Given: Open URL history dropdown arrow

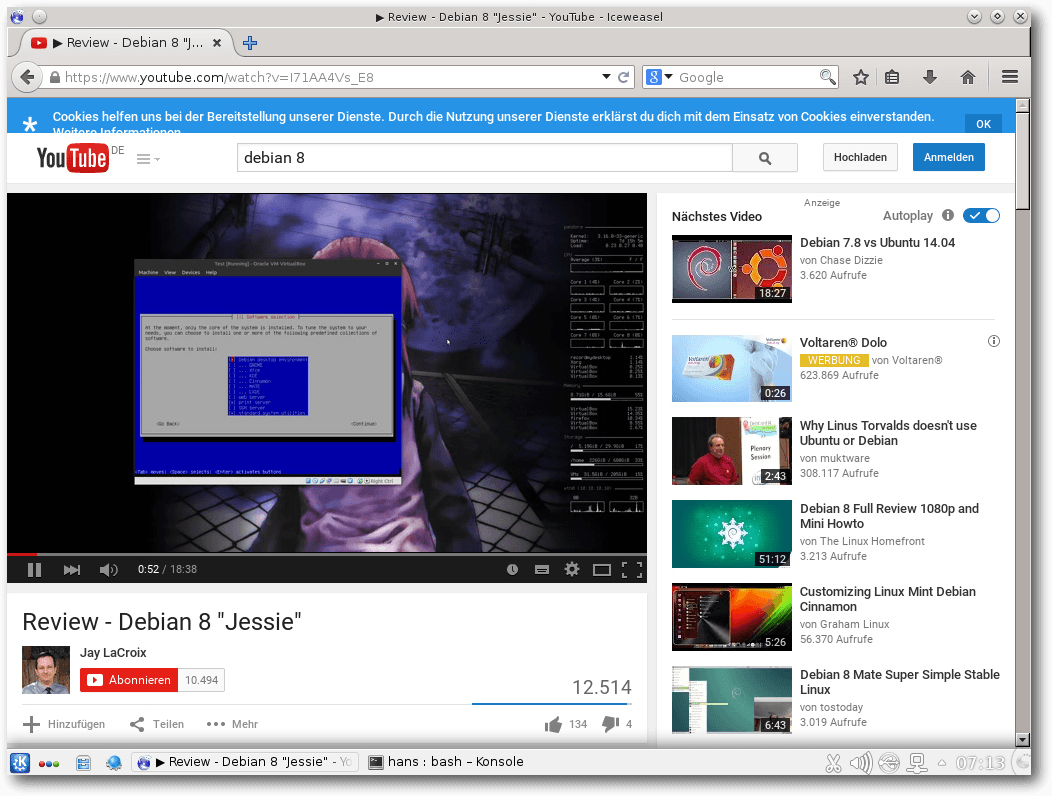Looking at the screenshot, I should pos(606,77).
